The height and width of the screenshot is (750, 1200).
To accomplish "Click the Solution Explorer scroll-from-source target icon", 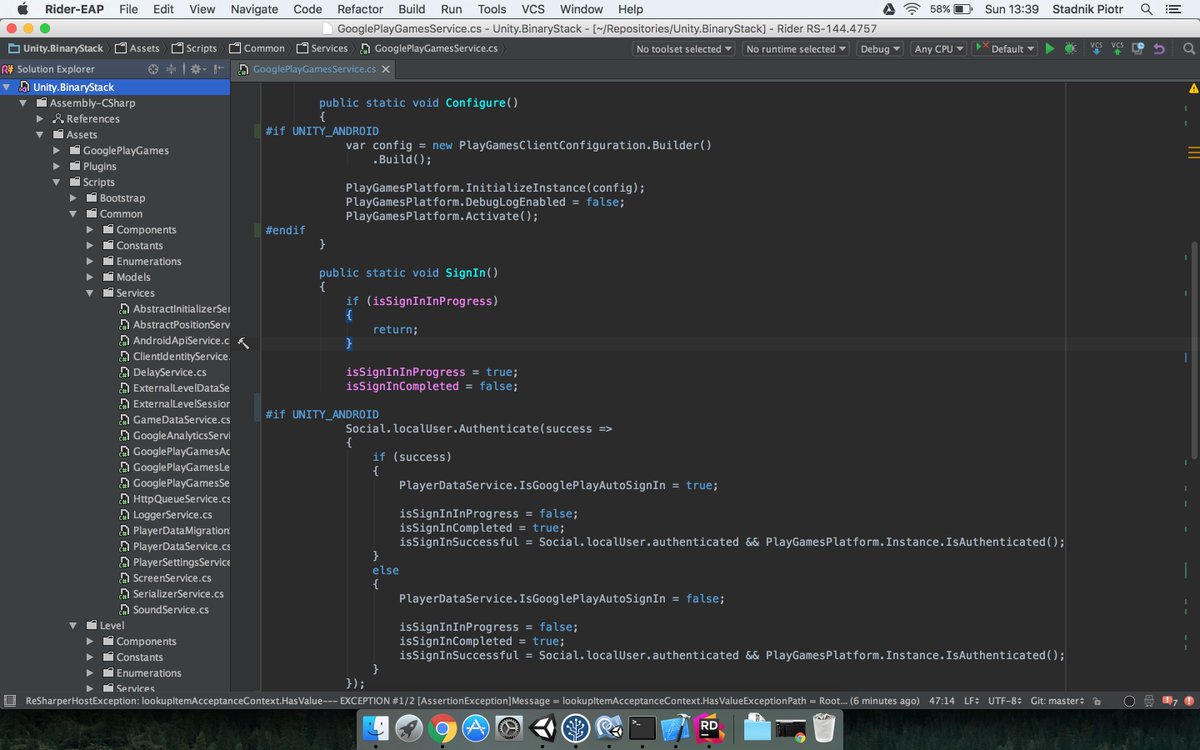I will click(x=153, y=69).
